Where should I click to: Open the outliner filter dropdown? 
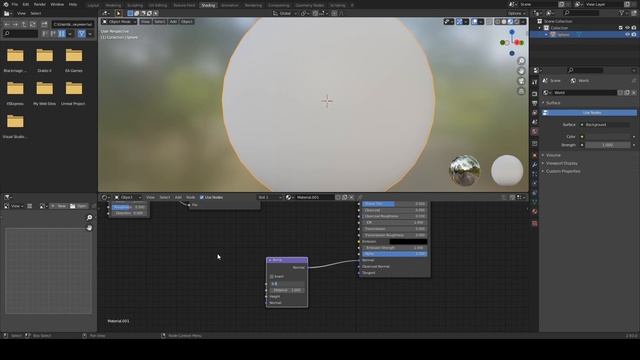[x=623, y=13]
